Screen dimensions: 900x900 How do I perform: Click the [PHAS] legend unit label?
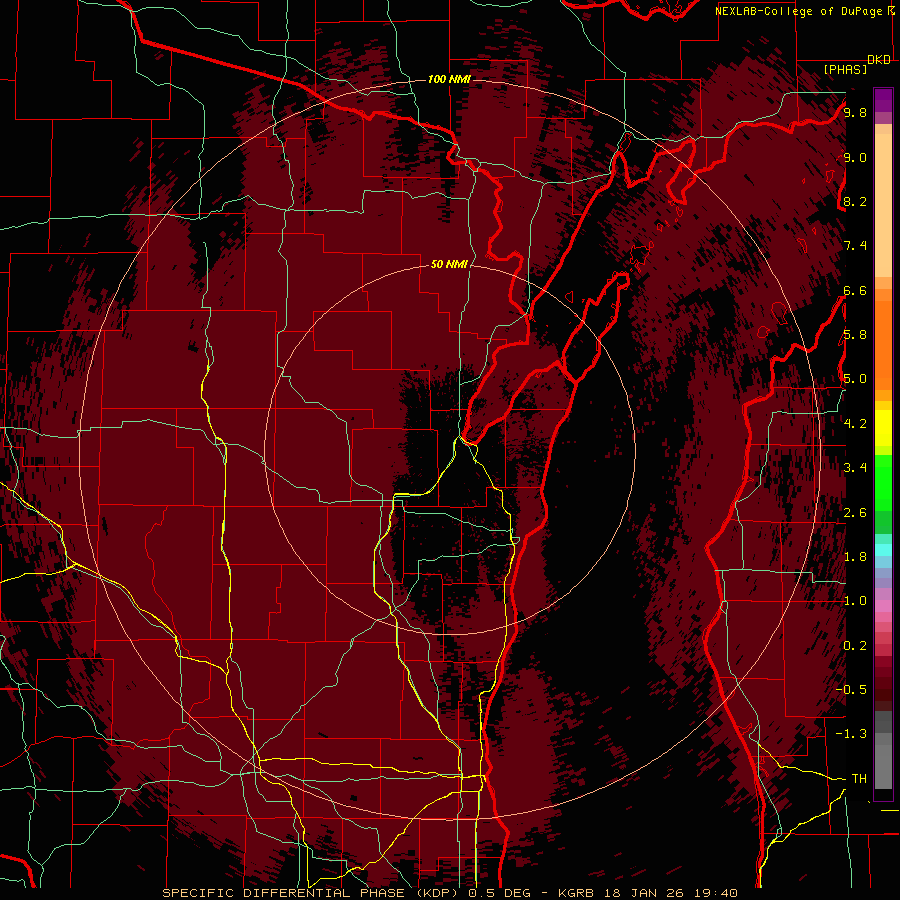(x=845, y=69)
